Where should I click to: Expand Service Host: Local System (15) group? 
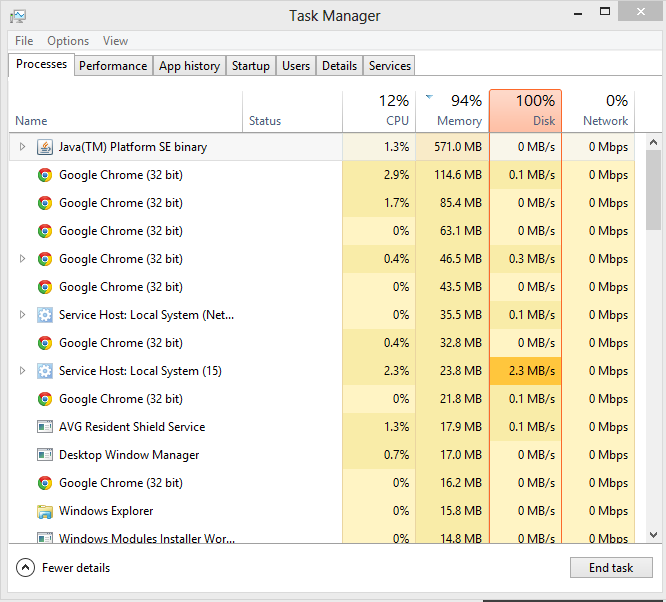pyautogui.click(x=23, y=371)
